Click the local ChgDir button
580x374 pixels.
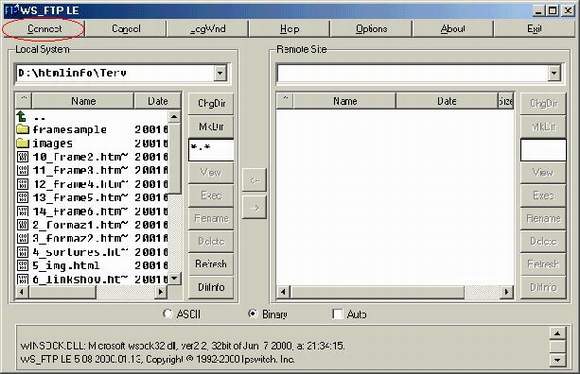(x=211, y=103)
